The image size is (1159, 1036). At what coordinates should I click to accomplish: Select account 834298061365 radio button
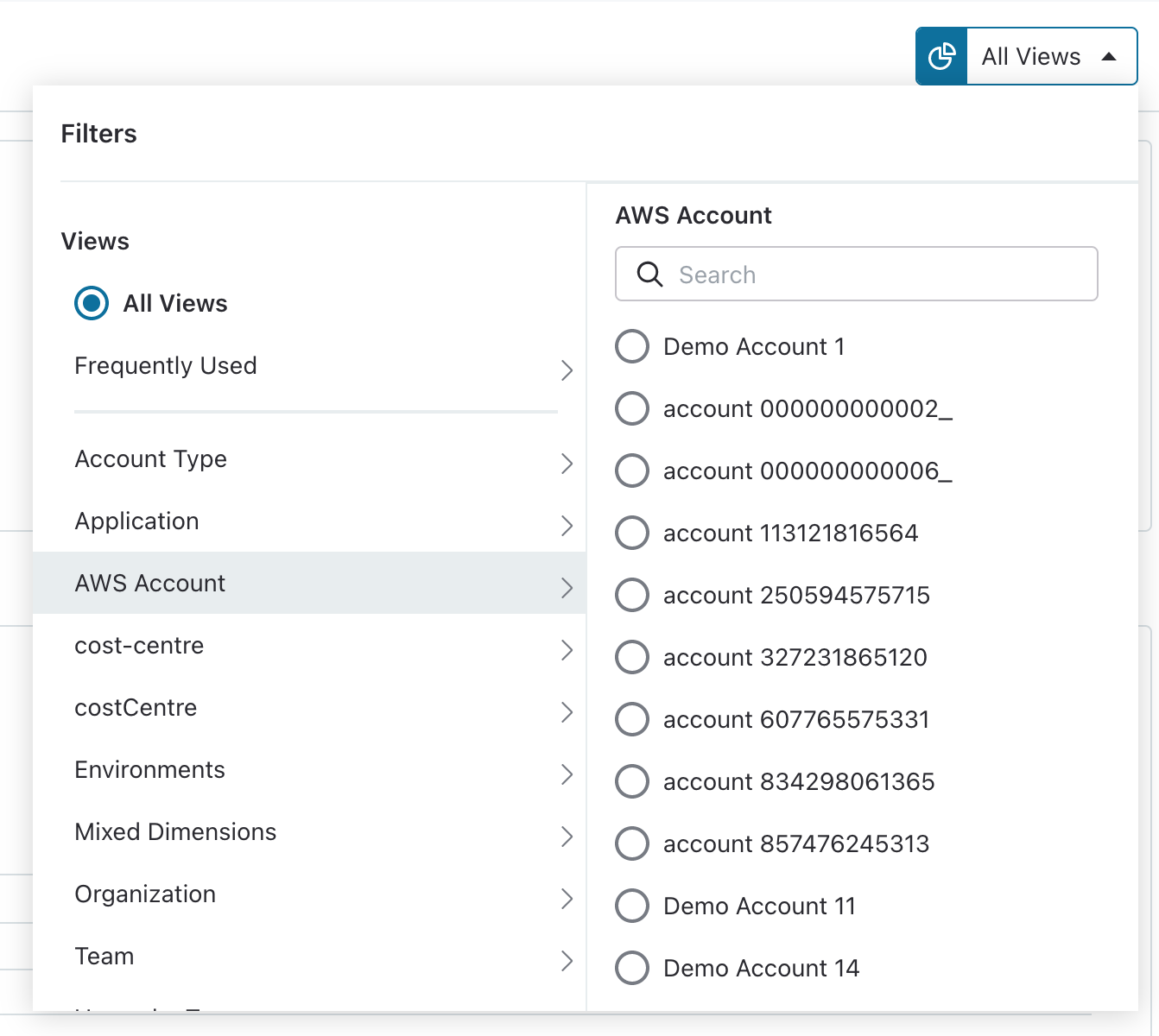[x=632, y=781]
